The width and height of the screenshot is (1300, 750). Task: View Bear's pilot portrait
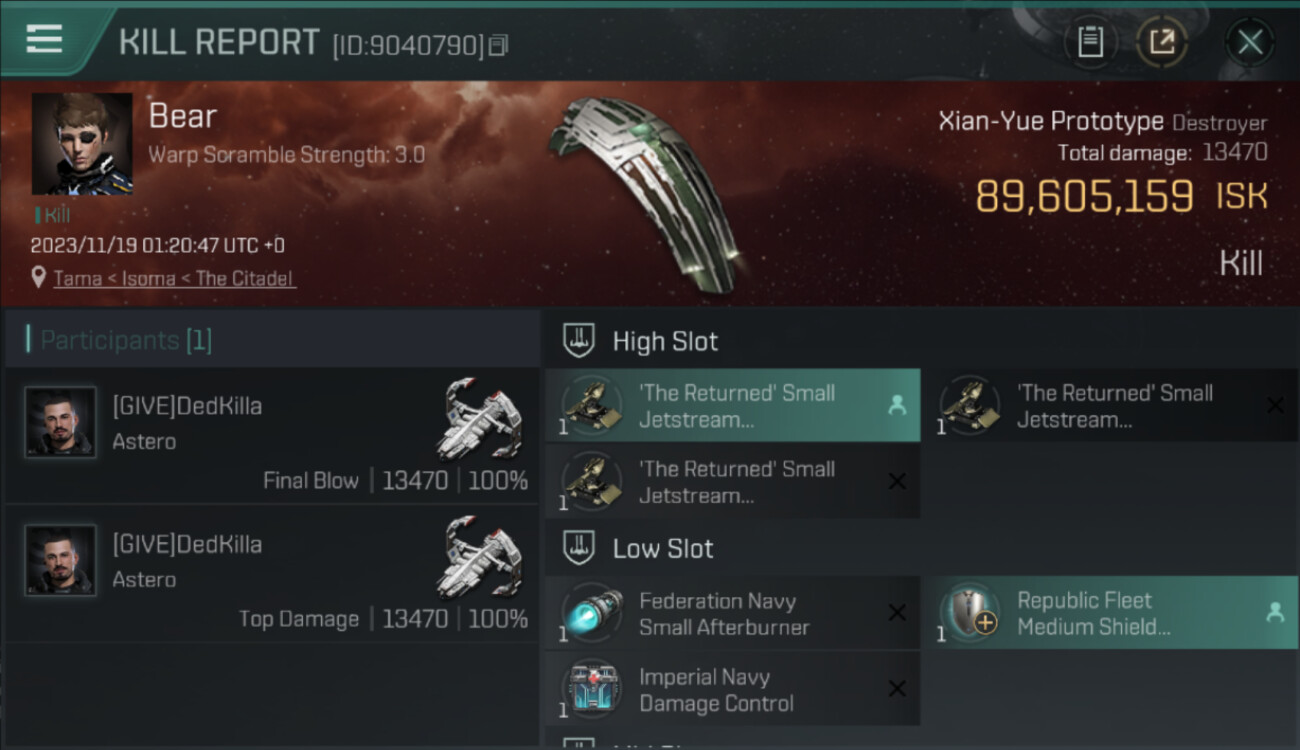click(82, 144)
